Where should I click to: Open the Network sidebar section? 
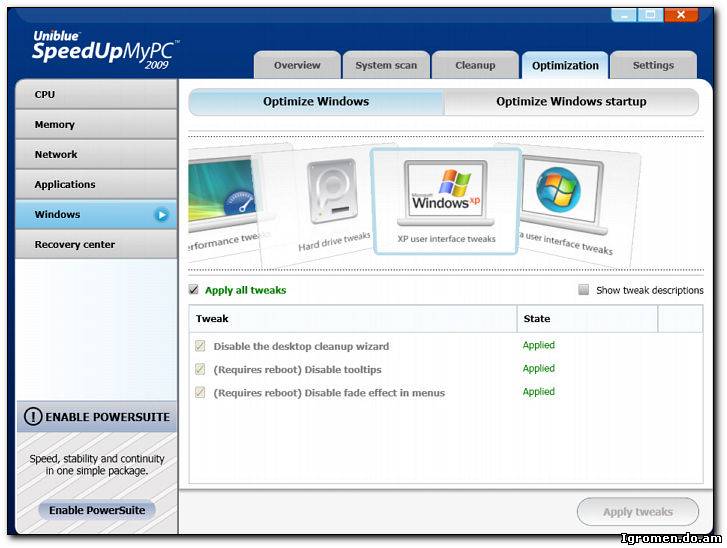point(96,154)
